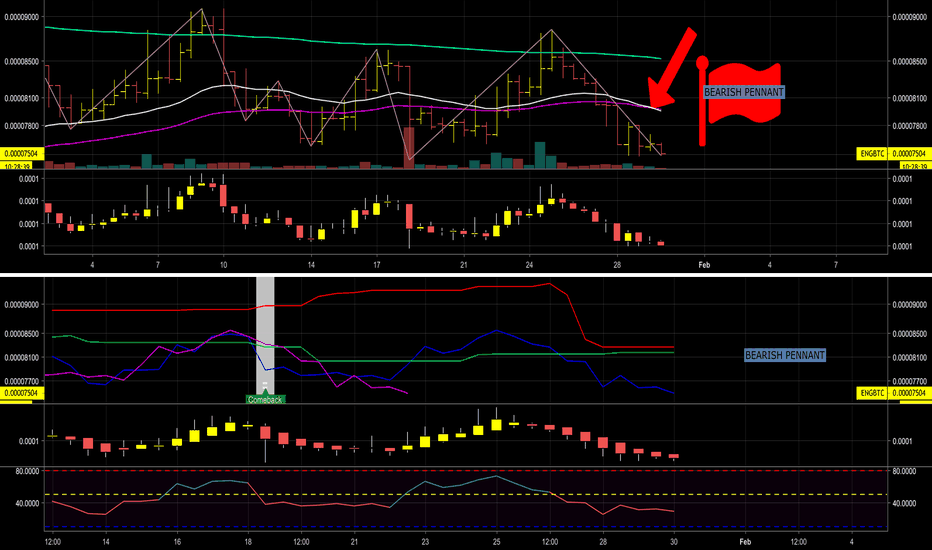Click the yellow 0.00007504 price tag on the upper chart's right axis
Screen dimensions: 932x550
909,153
